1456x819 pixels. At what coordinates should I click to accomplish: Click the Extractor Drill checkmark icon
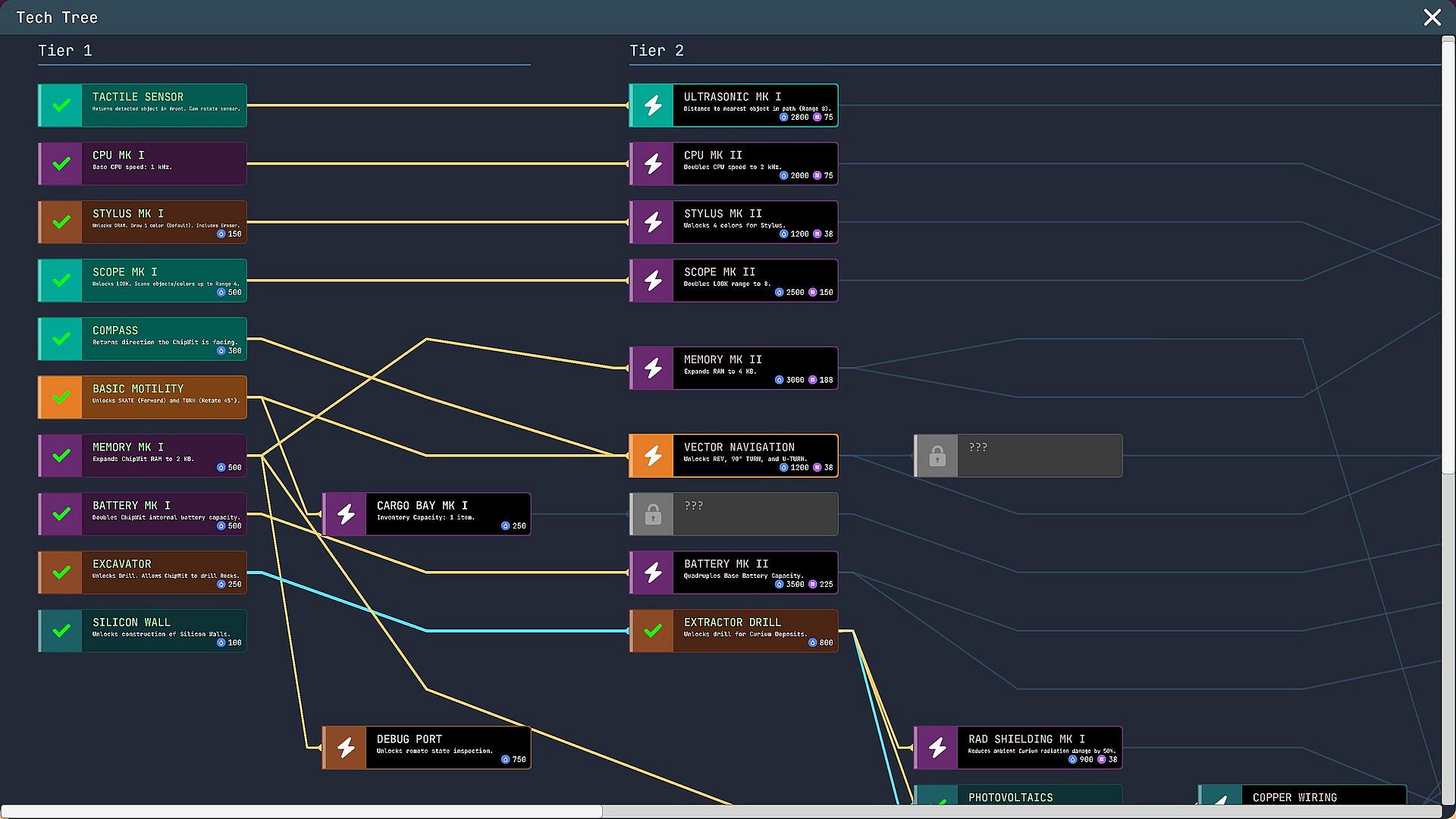pyautogui.click(x=653, y=631)
